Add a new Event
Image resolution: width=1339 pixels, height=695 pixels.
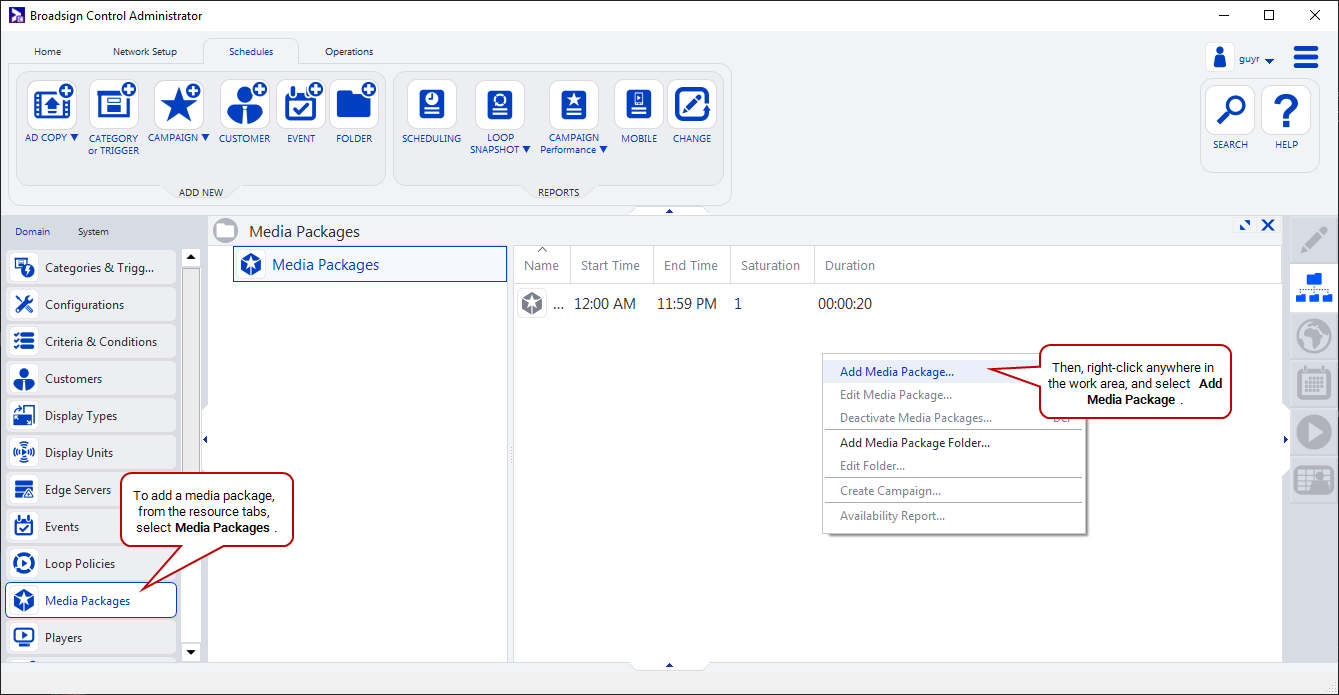pos(301,105)
